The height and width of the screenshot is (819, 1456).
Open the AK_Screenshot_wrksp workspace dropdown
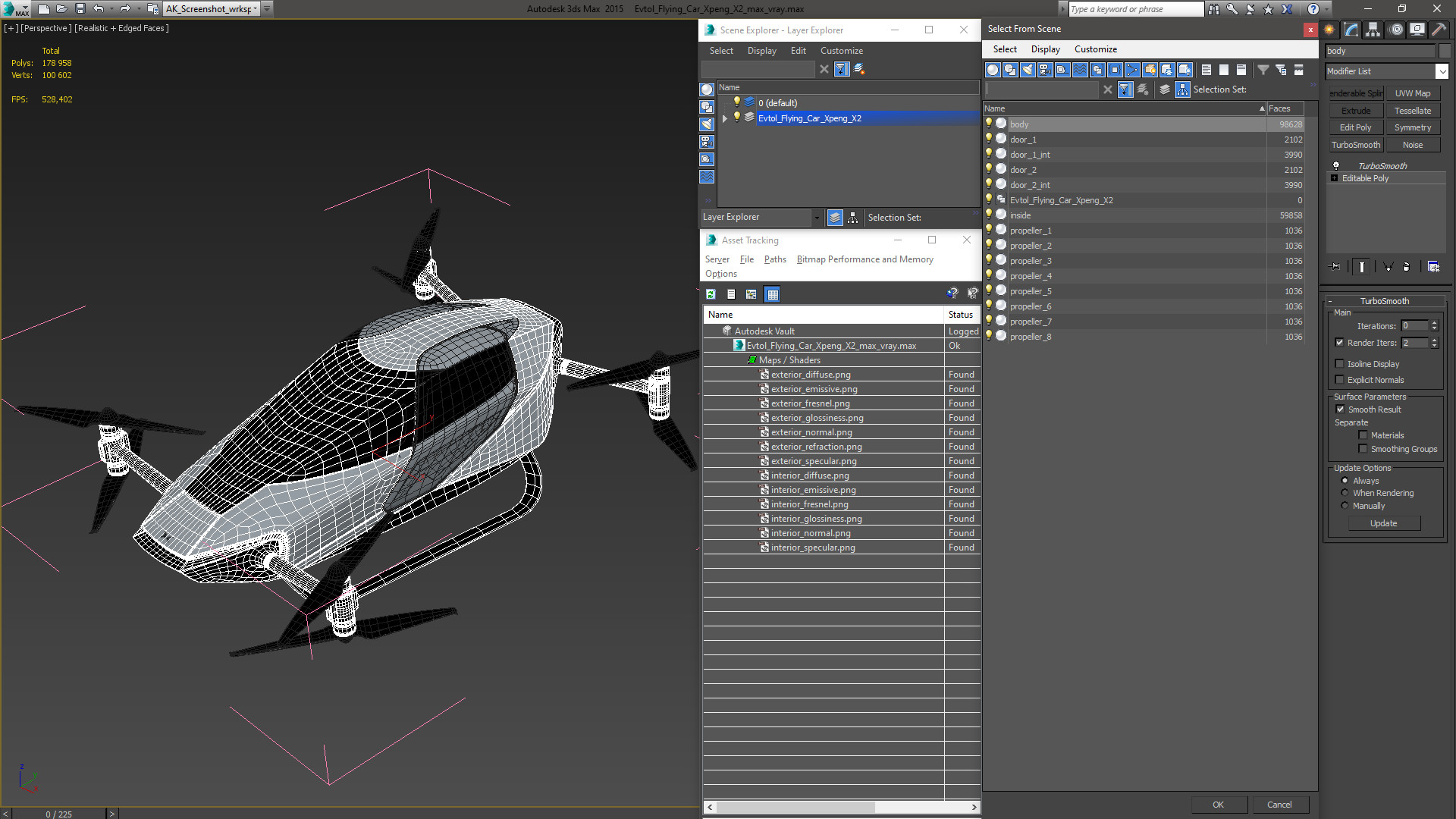tap(255, 9)
